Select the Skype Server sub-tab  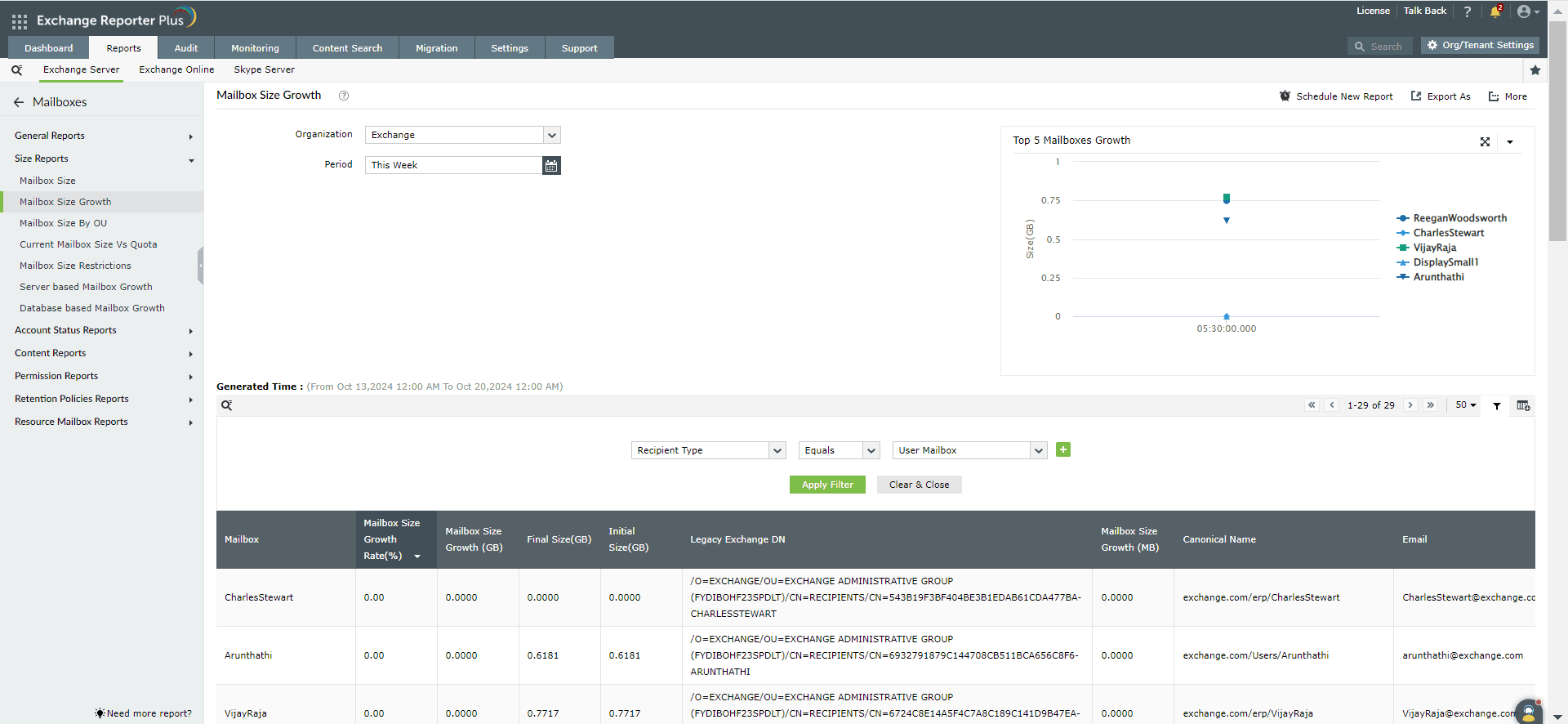tap(264, 69)
